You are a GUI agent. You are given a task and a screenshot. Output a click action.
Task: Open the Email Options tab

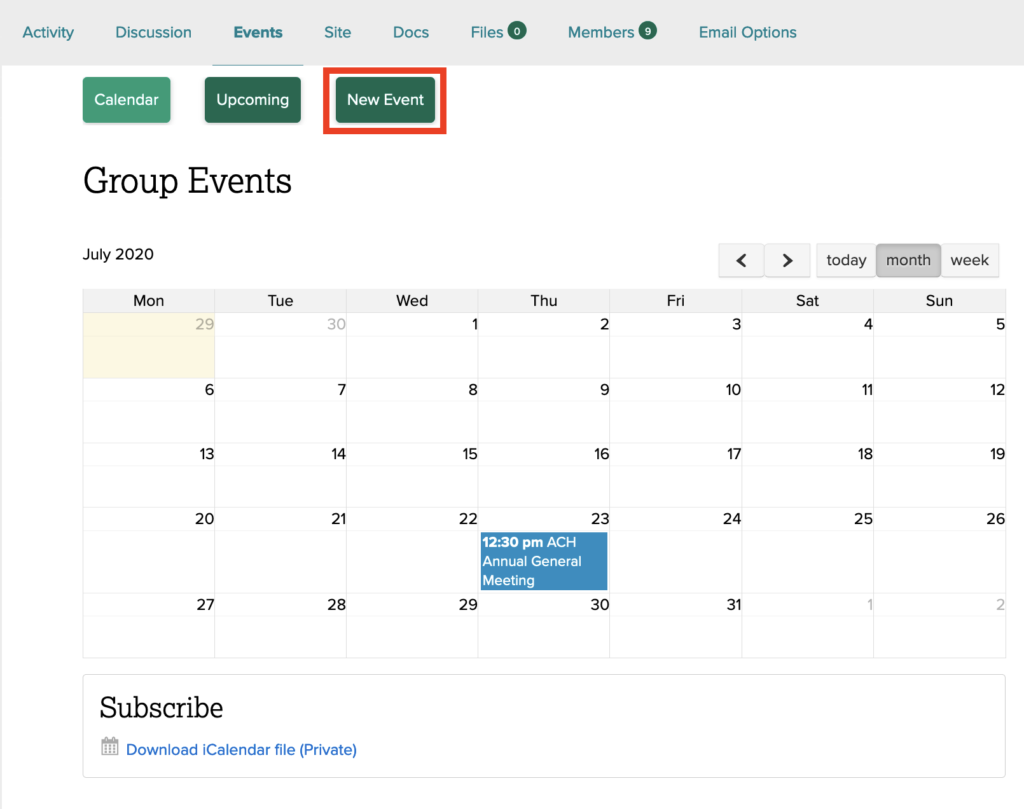point(747,32)
